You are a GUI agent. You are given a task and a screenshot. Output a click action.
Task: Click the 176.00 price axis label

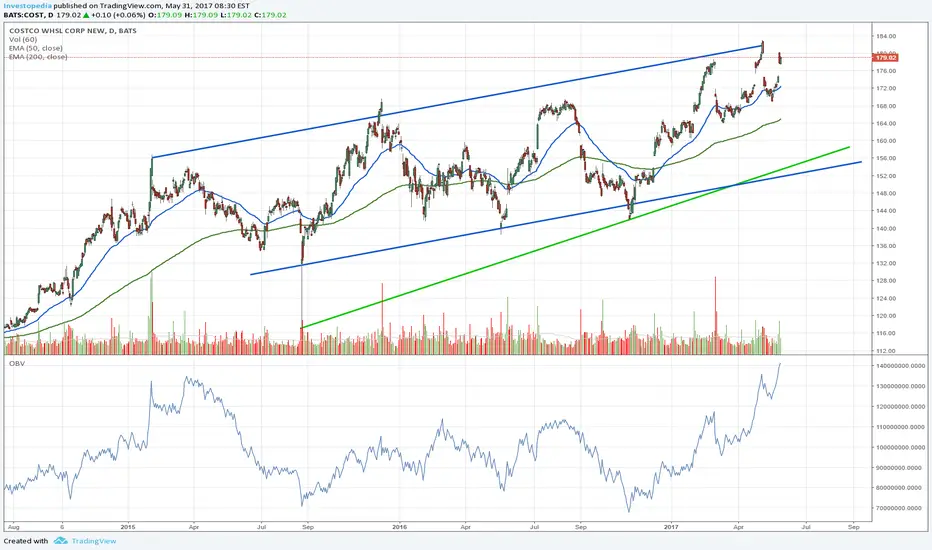click(x=886, y=71)
